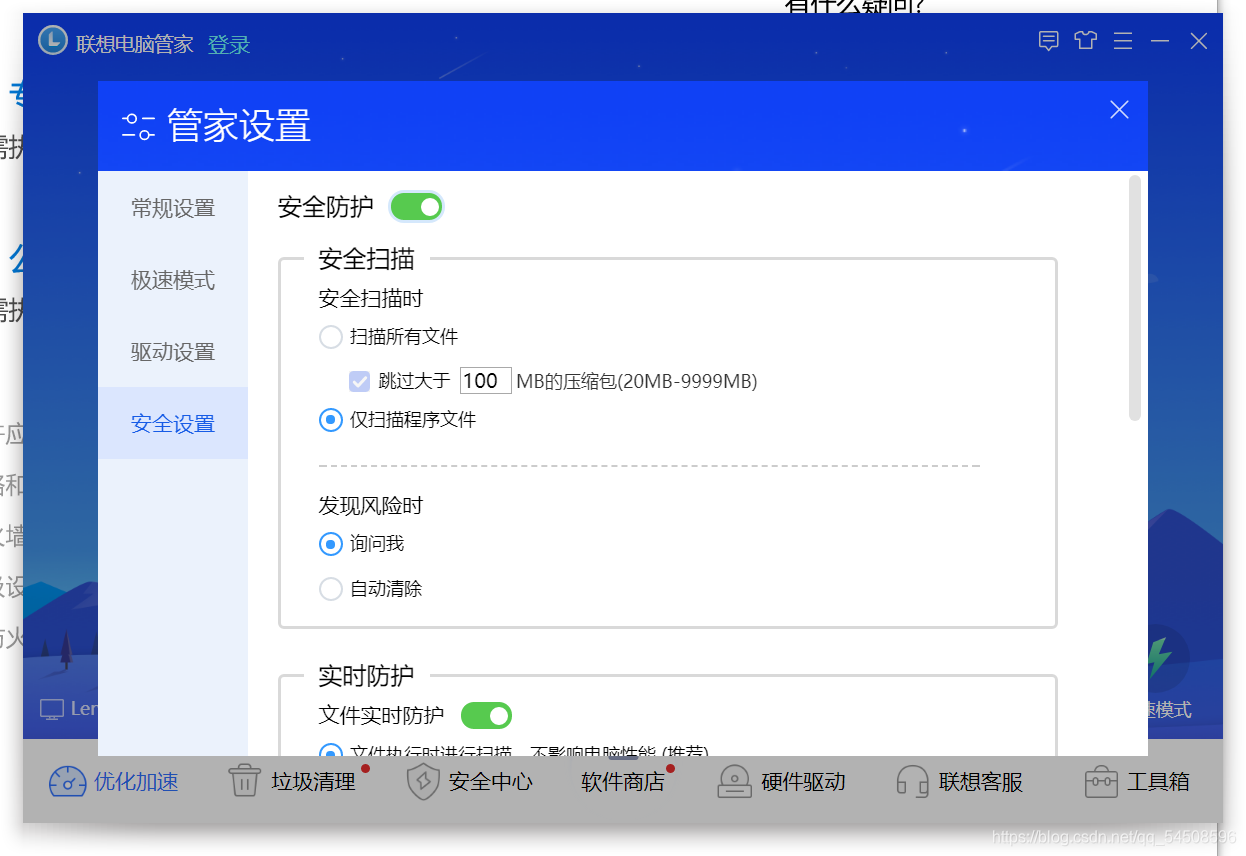Open the 安全中心 section label
The height and width of the screenshot is (856, 1246).
(x=491, y=782)
